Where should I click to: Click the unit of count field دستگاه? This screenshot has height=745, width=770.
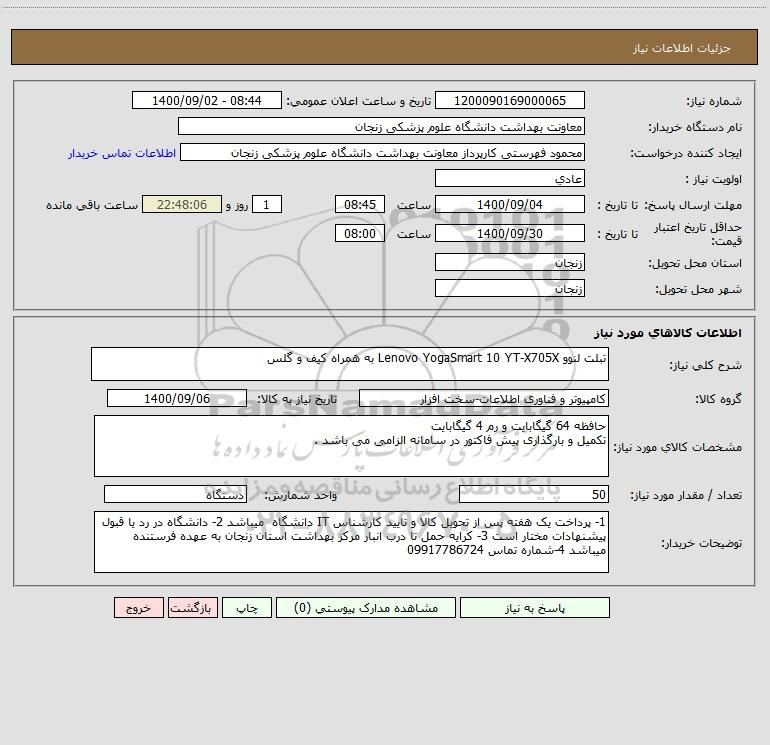click(175, 495)
